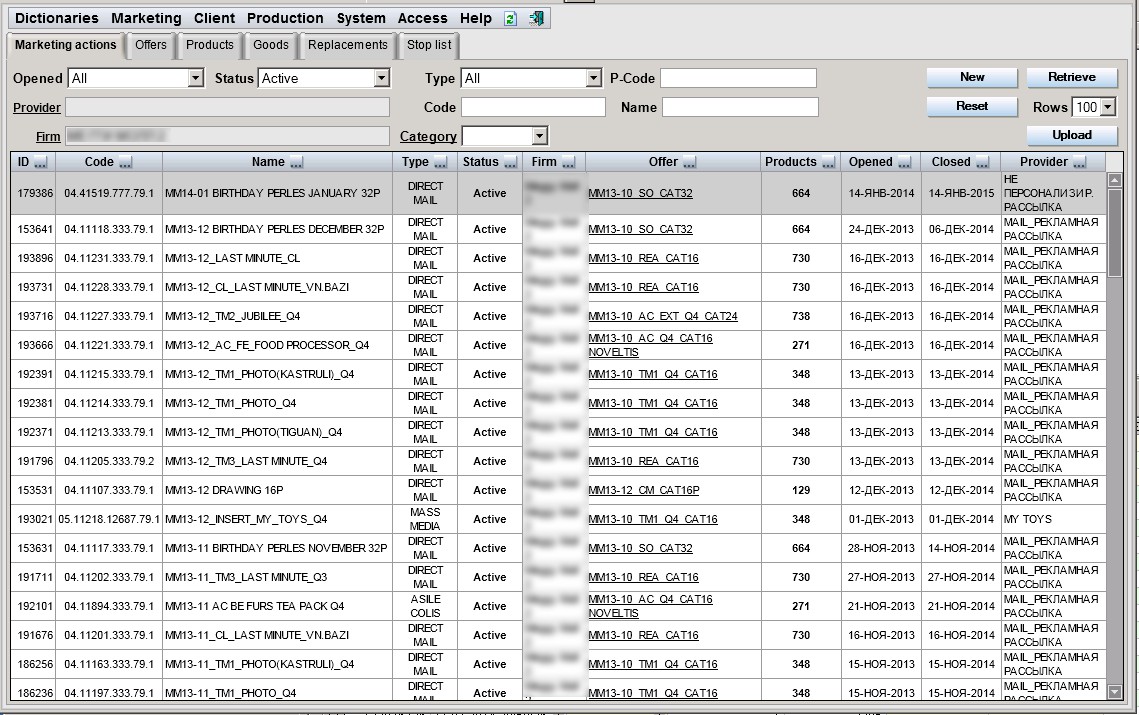The image size is (1139, 715).
Task: Expand the Status dropdown showing Active
Action: [382, 78]
